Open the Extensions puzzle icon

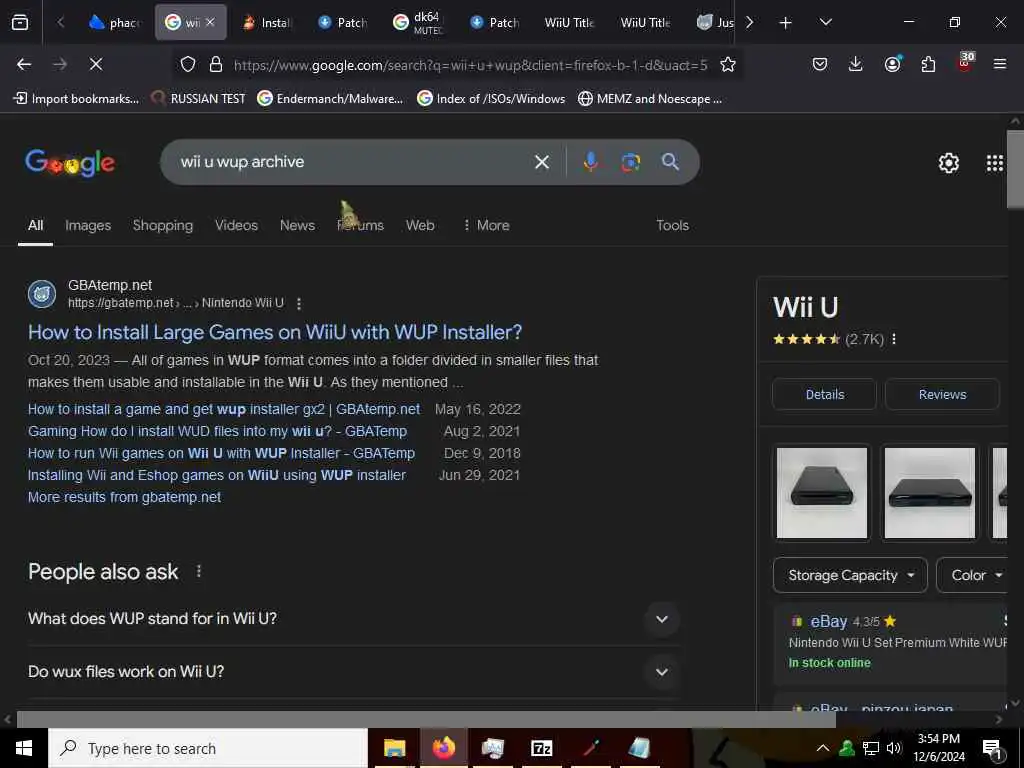point(928,64)
